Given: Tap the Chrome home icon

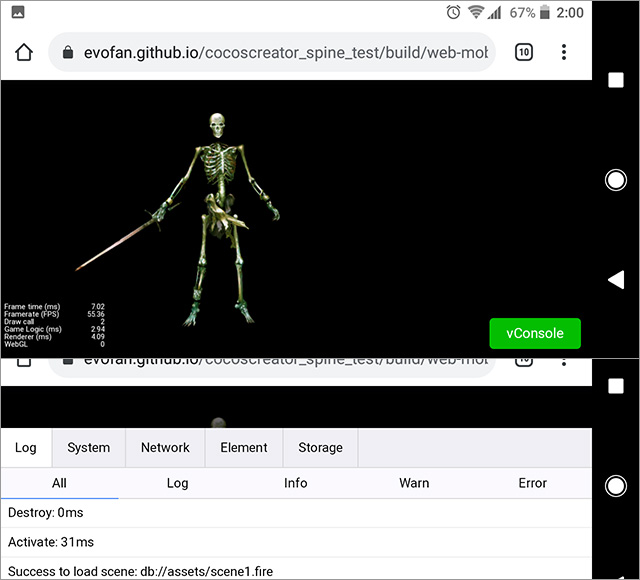Looking at the screenshot, I should pos(24,52).
